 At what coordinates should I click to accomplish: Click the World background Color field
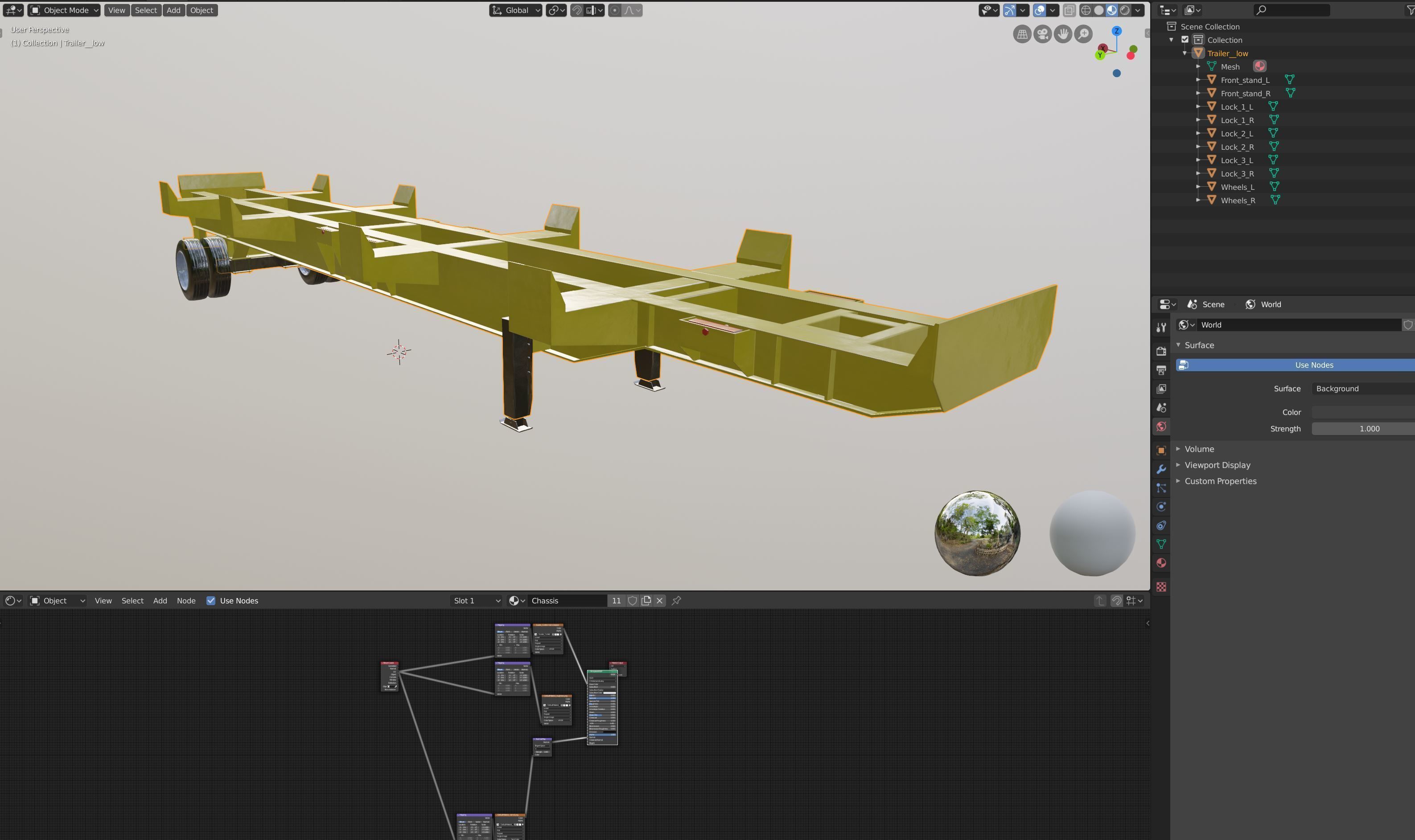click(1362, 411)
